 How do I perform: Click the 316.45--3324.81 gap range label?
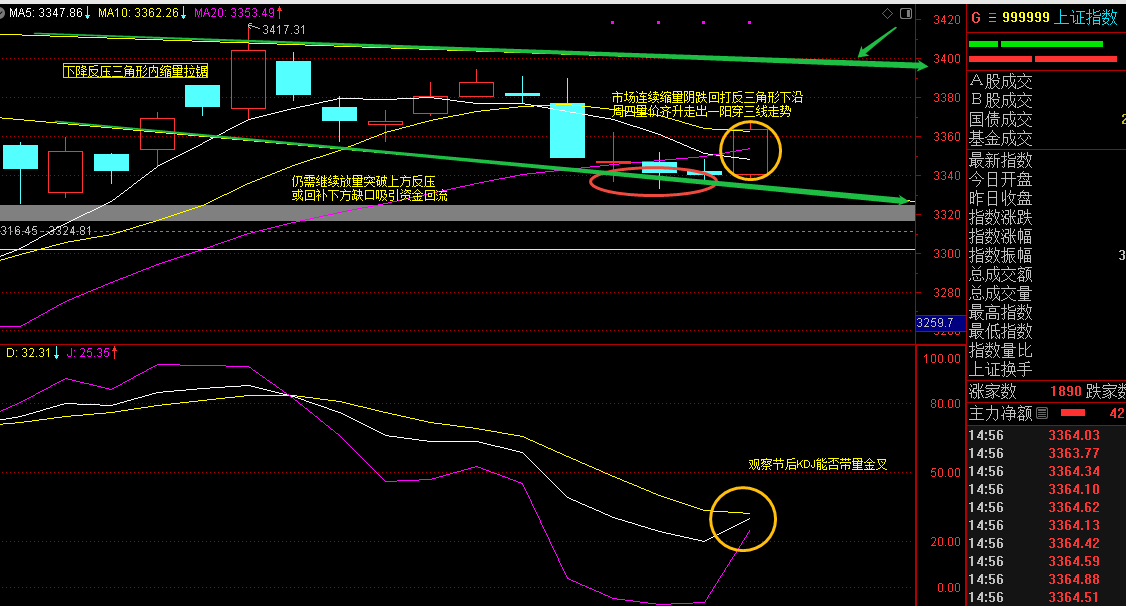[46, 230]
